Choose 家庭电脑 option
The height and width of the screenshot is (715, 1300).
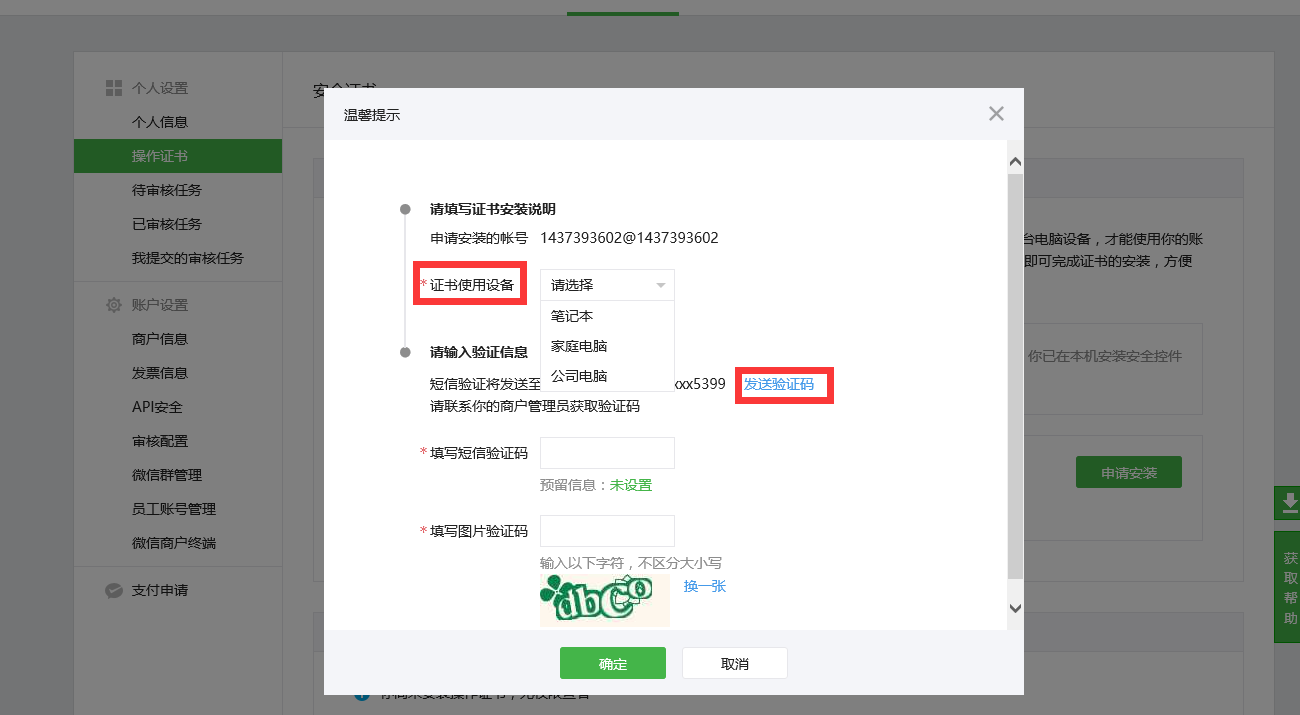coord(579,346)
